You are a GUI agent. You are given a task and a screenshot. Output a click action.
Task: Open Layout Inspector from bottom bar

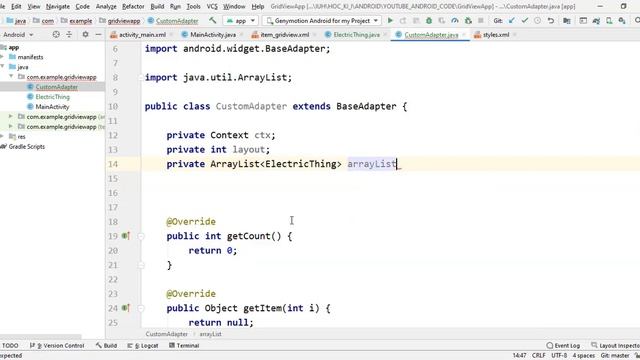tap(616, 345)
